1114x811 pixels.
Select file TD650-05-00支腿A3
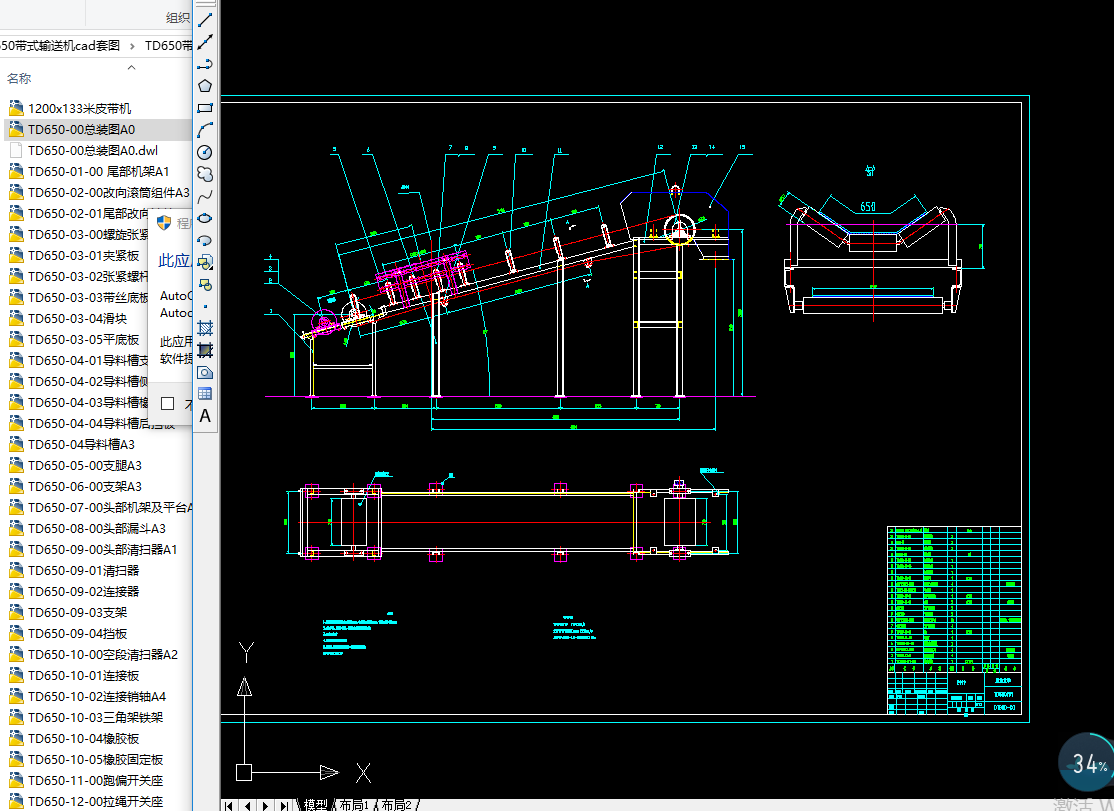coord(84,465)
